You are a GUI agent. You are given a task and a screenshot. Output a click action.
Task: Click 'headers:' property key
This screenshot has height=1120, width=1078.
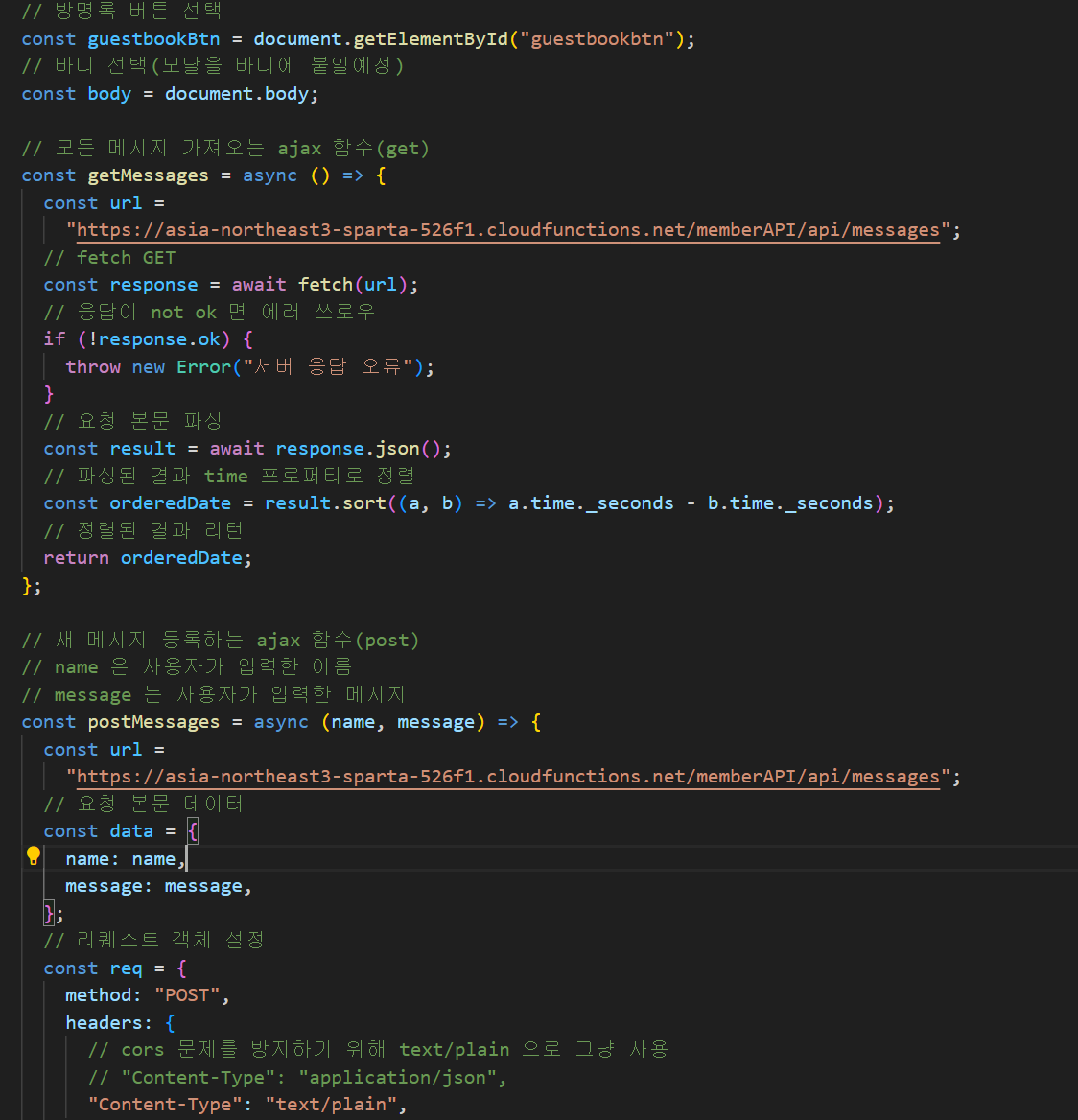(x=108, y=1023)
